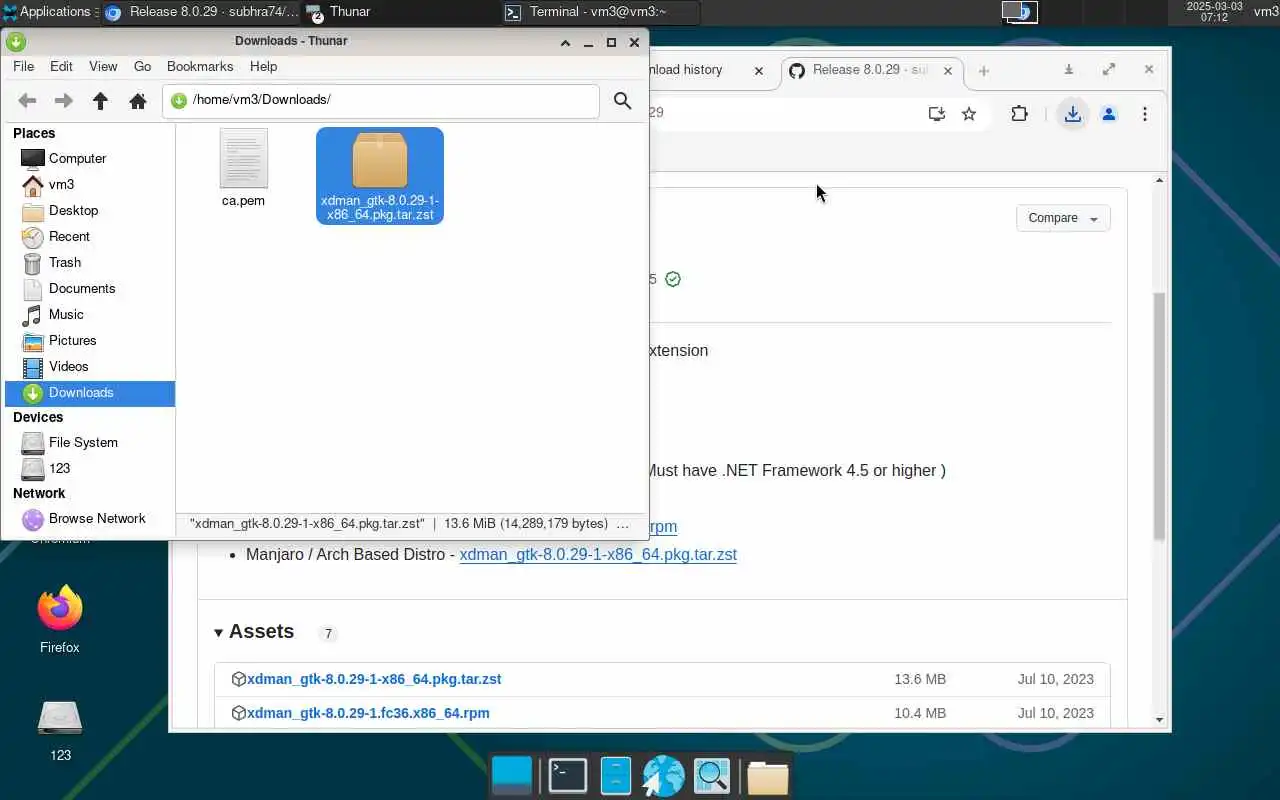
Task: Open browser three-dot menu
Action: click(1145, 114)
